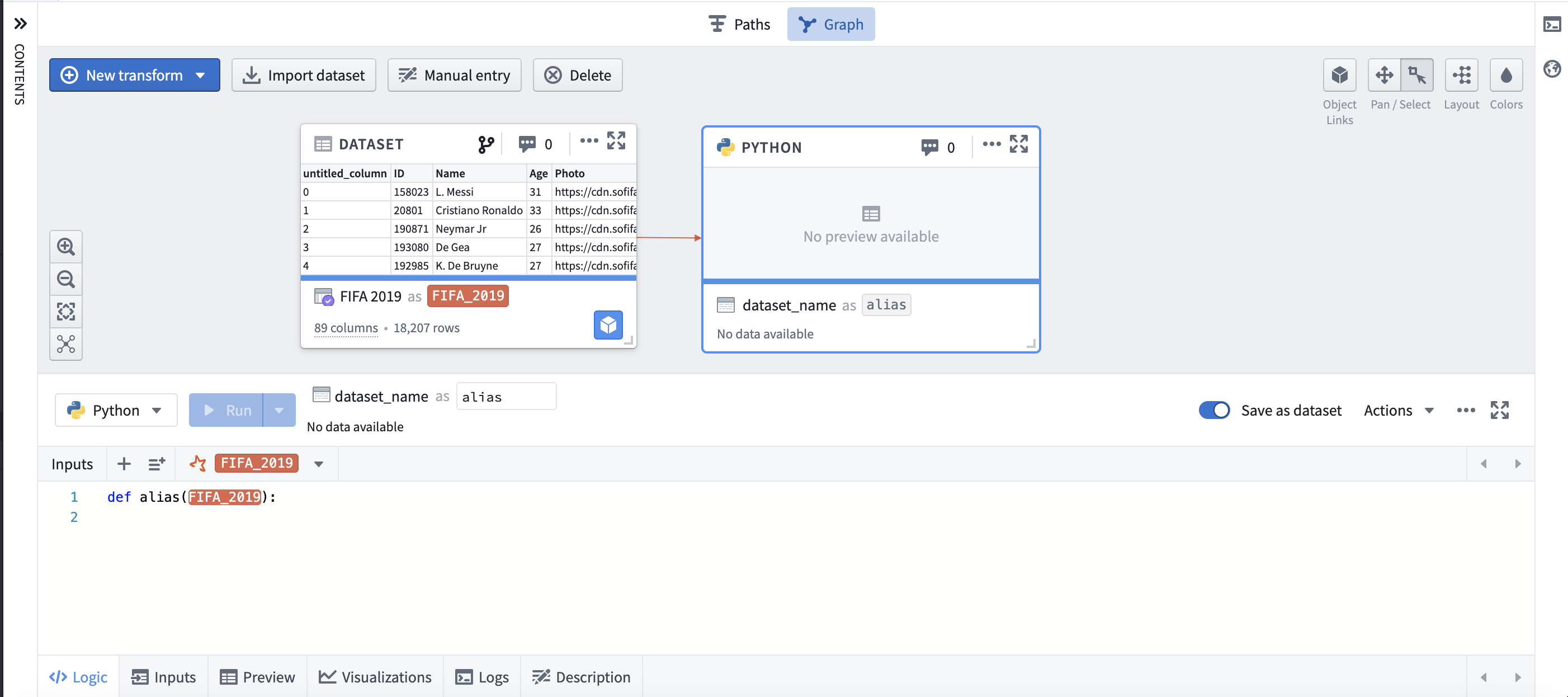The image size is (1568, 697).
Task: Expand the PYTHON node fullscreen
Action: pos(1018,144)
